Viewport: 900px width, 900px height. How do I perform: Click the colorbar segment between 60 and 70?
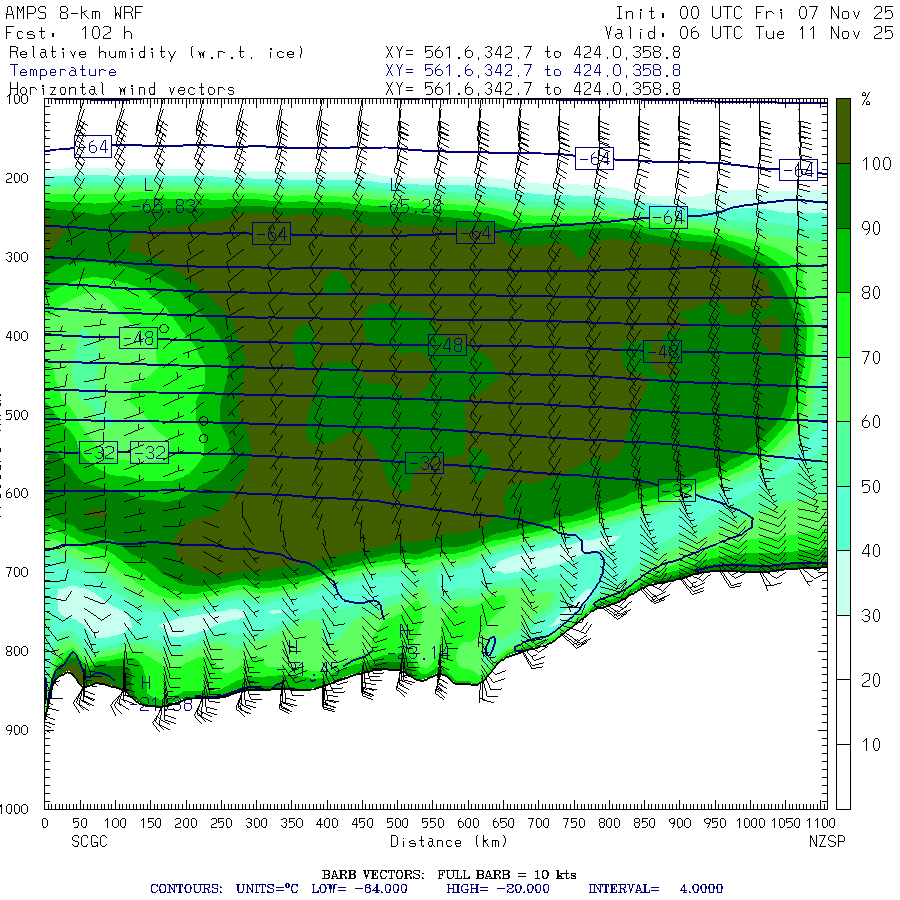(843, 389)
